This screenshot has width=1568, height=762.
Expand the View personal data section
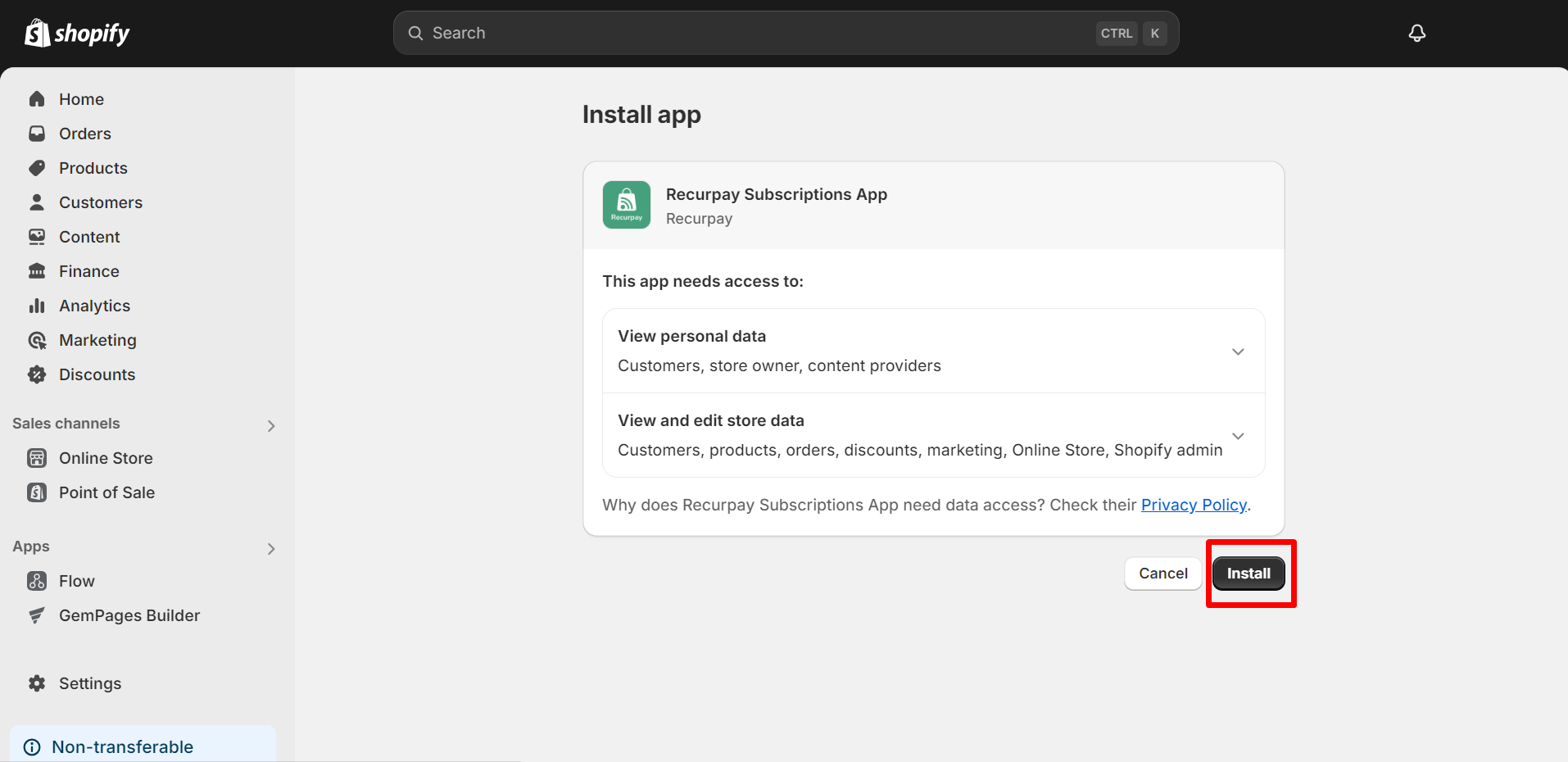1237,351
